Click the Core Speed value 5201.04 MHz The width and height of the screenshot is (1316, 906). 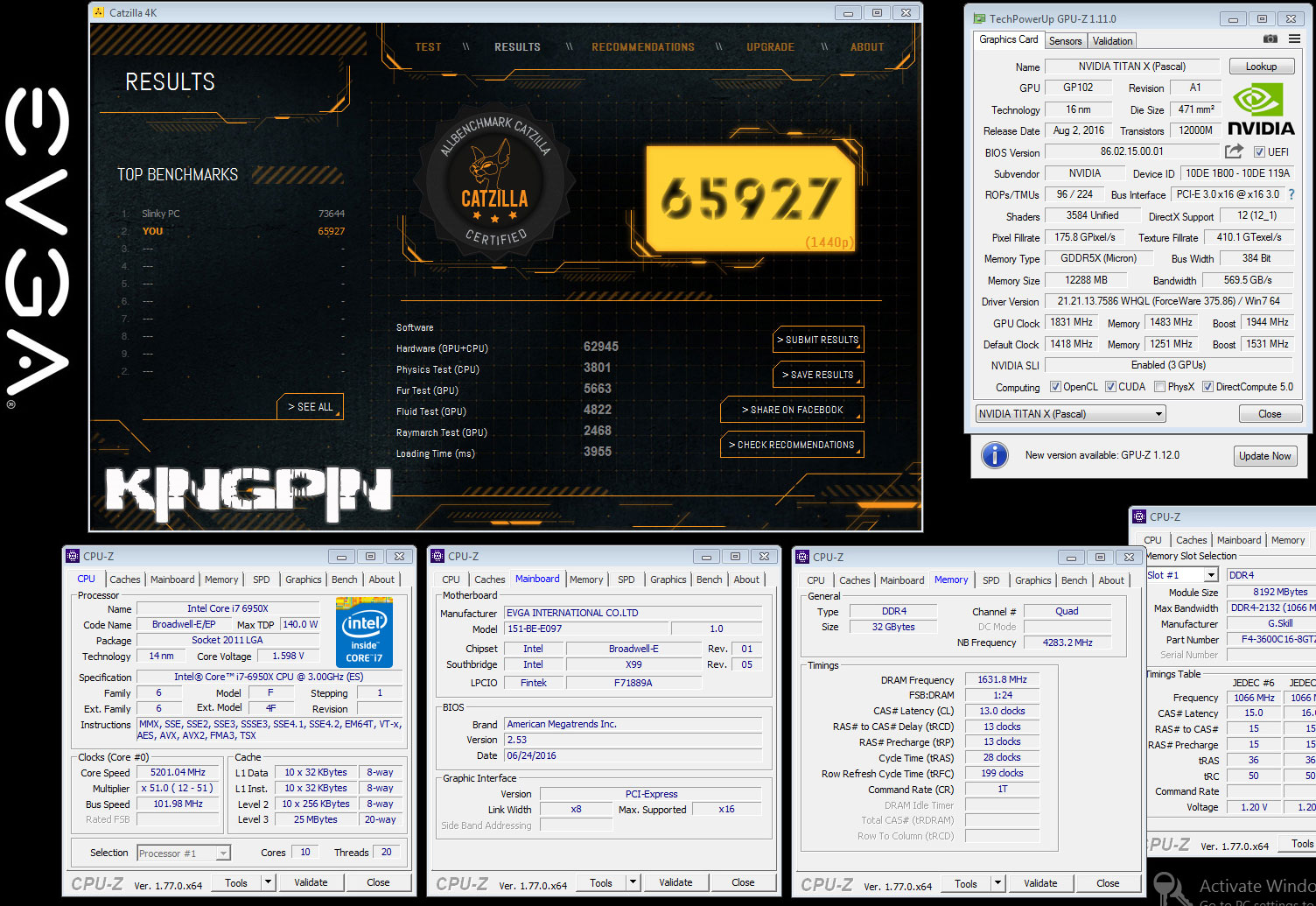pyautogui.click(x=178, y=772)
